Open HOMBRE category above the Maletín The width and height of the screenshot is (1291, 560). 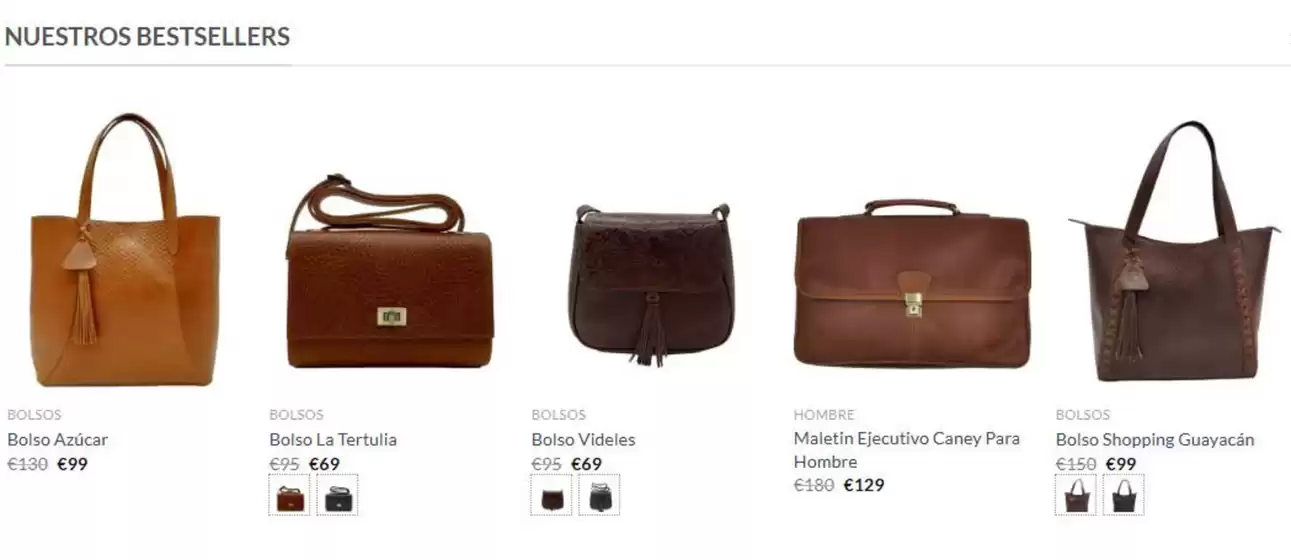pyautogui.click(x=824, y=414)
